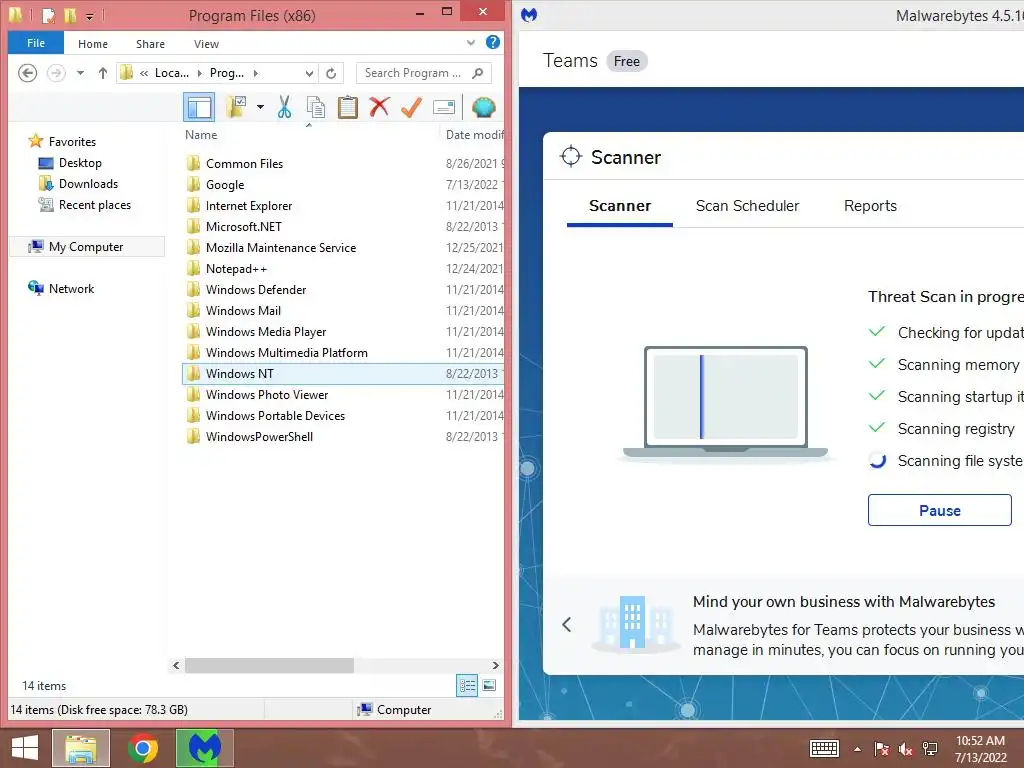1024x768 pixels.
Task: Select the Common Files folder
Action: [244, 164]
